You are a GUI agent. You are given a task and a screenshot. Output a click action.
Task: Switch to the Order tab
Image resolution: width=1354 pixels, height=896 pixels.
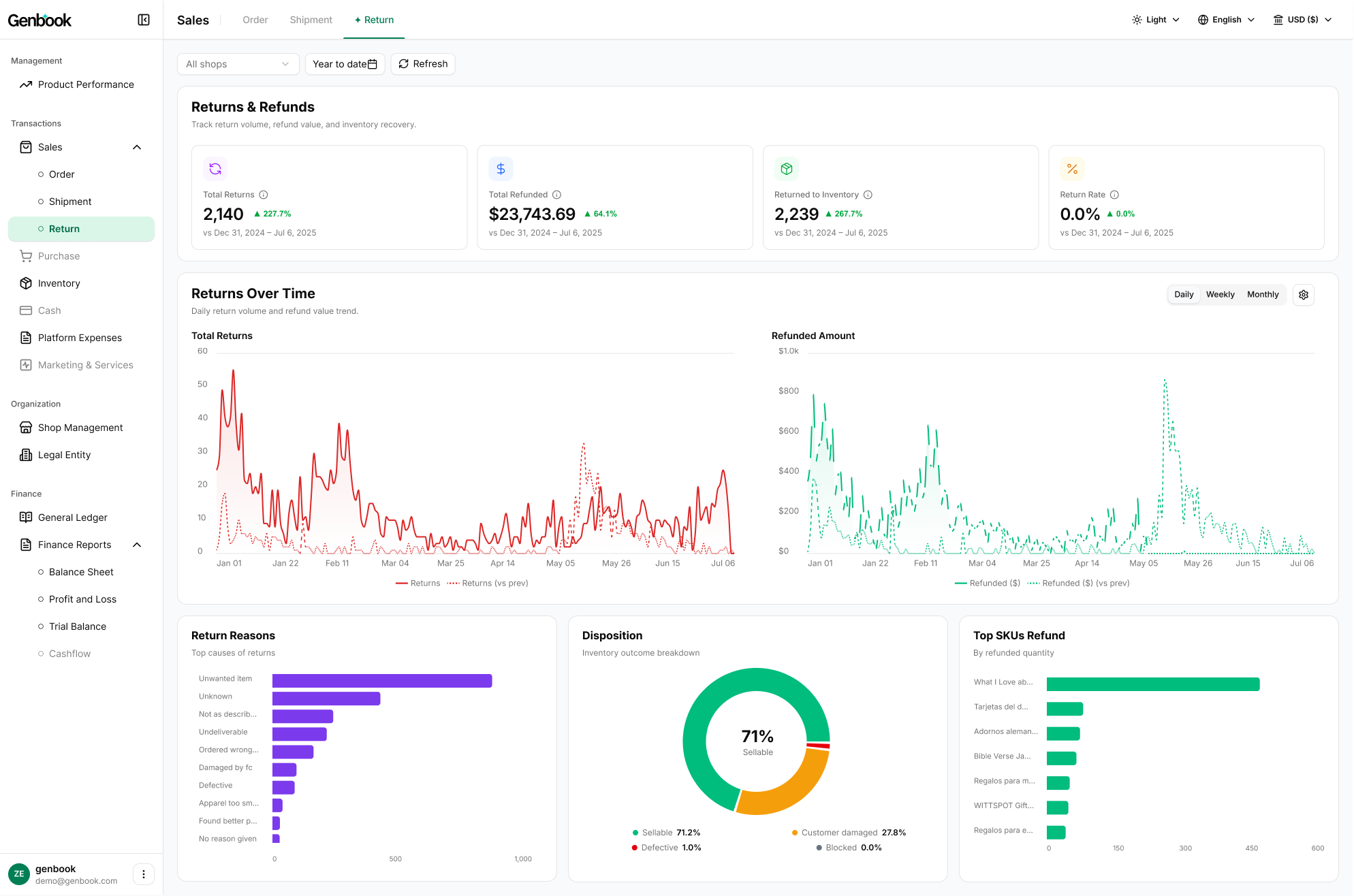(255, 20)
